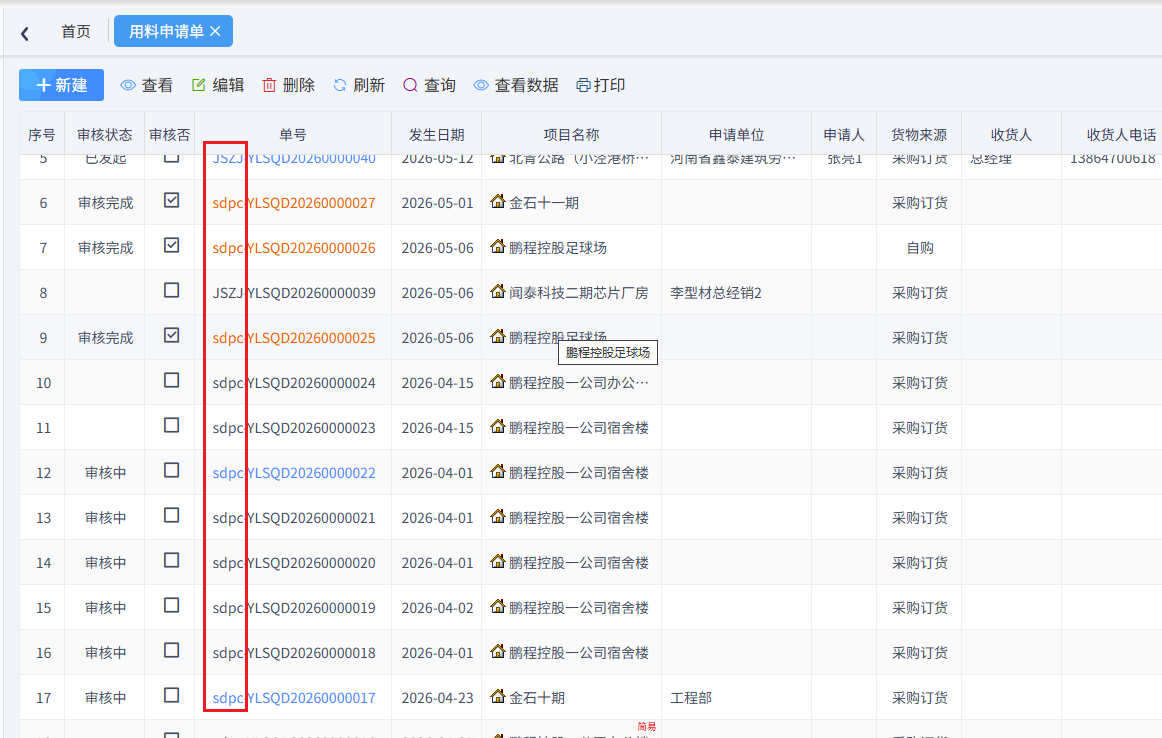Click the house icon beside 金石十一期

[498, 202]
